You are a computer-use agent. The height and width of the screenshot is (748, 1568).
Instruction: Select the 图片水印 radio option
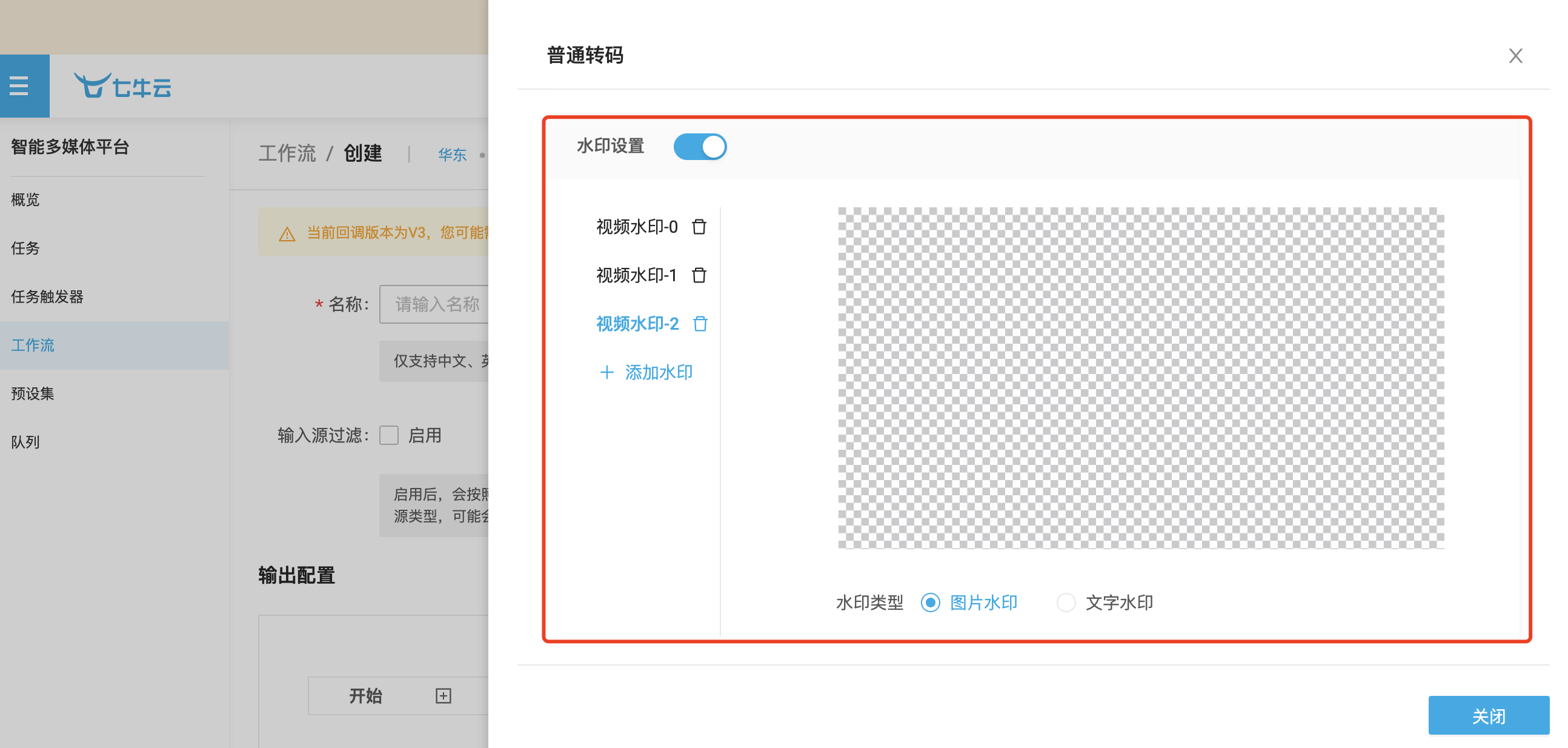pyautogui.click(x=930, y=603)
